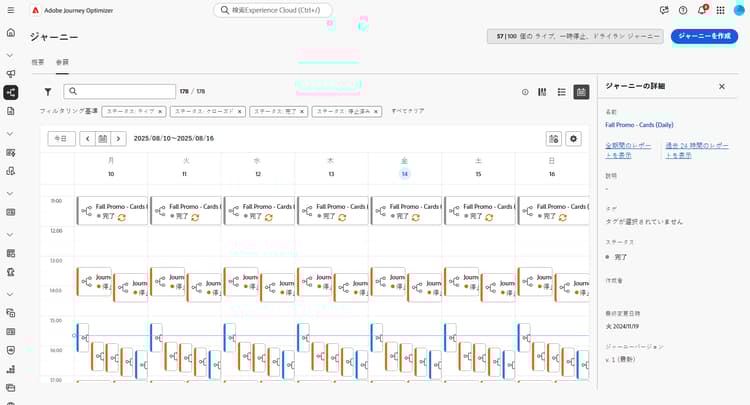Focus the journey list search field
Viewport: 750px width, 405px height.
(120, 91)
